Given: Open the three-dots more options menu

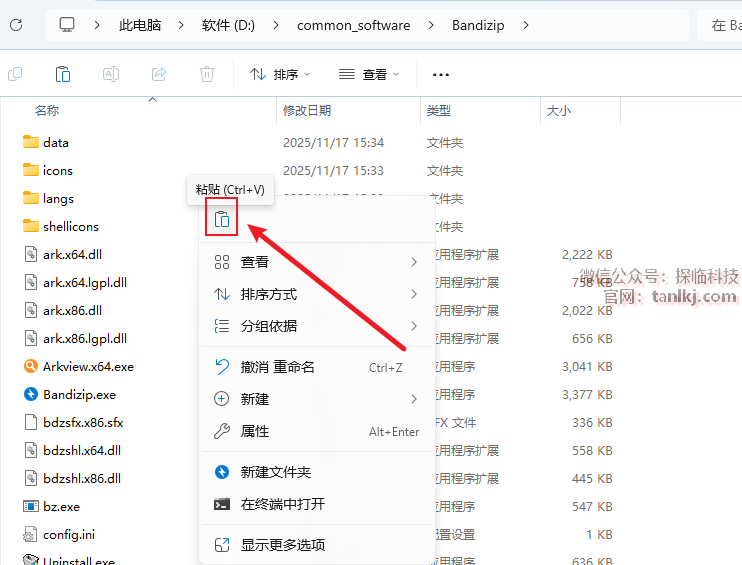Looking at the screenshot, I should pyautogui.click(x=440, y=74).
